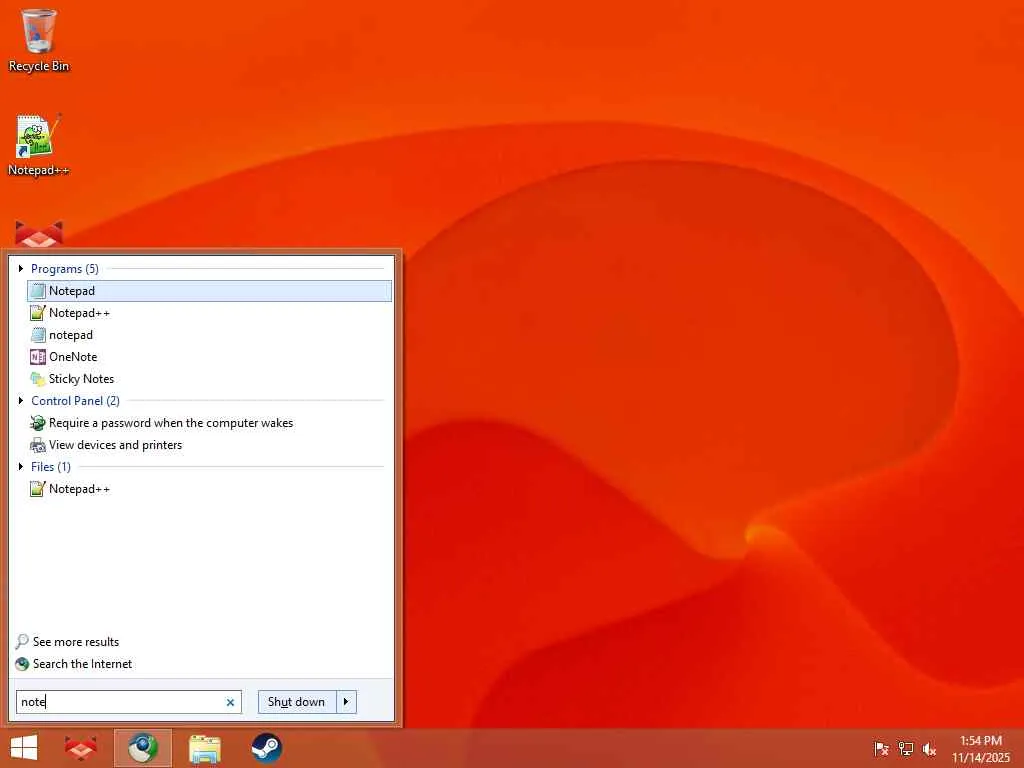Image resolution: width=1024 pixels, height=768 pixels.
Task: Collapse the Programs (5) group arrow
Action: click(x=21, y=268)
